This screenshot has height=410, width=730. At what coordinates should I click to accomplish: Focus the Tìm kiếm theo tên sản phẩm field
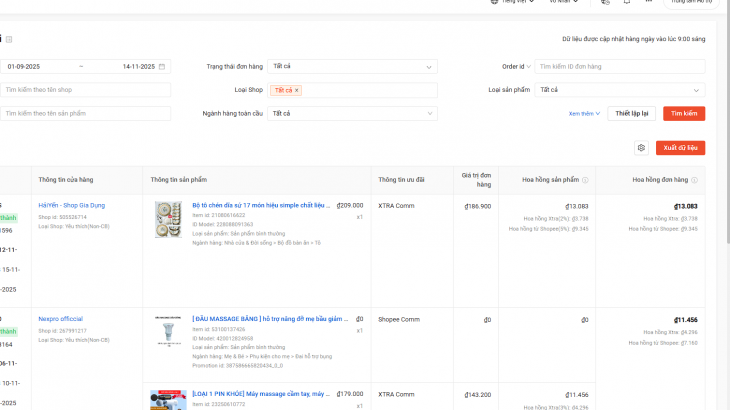pyautogui.click(x=85, y=114)
